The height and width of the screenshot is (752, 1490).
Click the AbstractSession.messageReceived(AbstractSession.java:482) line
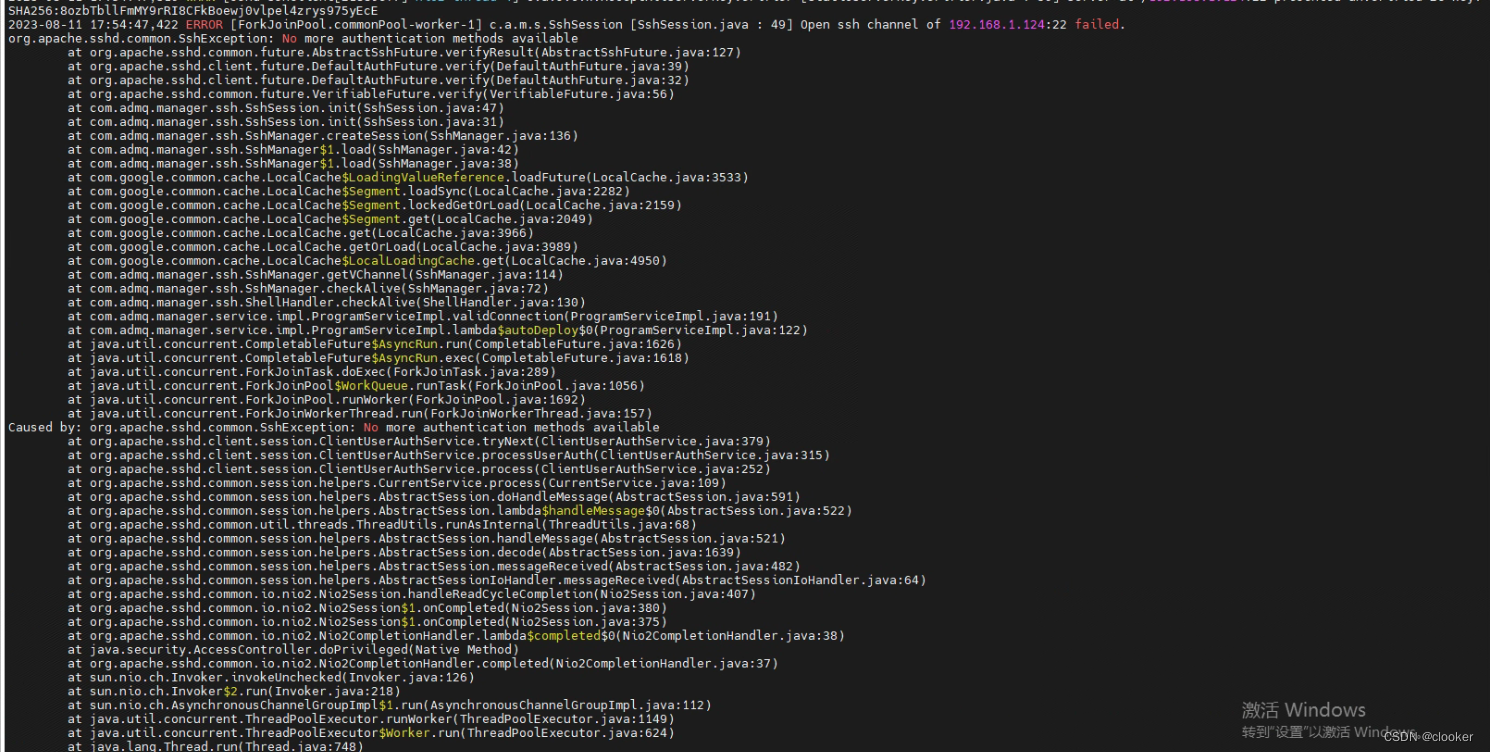(x=434, y=566)
